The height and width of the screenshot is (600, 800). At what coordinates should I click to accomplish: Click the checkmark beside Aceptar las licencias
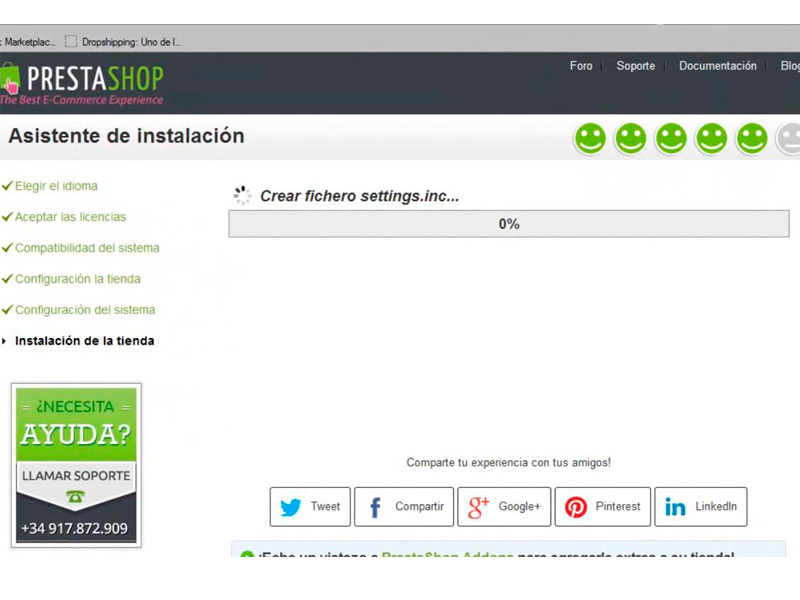[9, 217]
